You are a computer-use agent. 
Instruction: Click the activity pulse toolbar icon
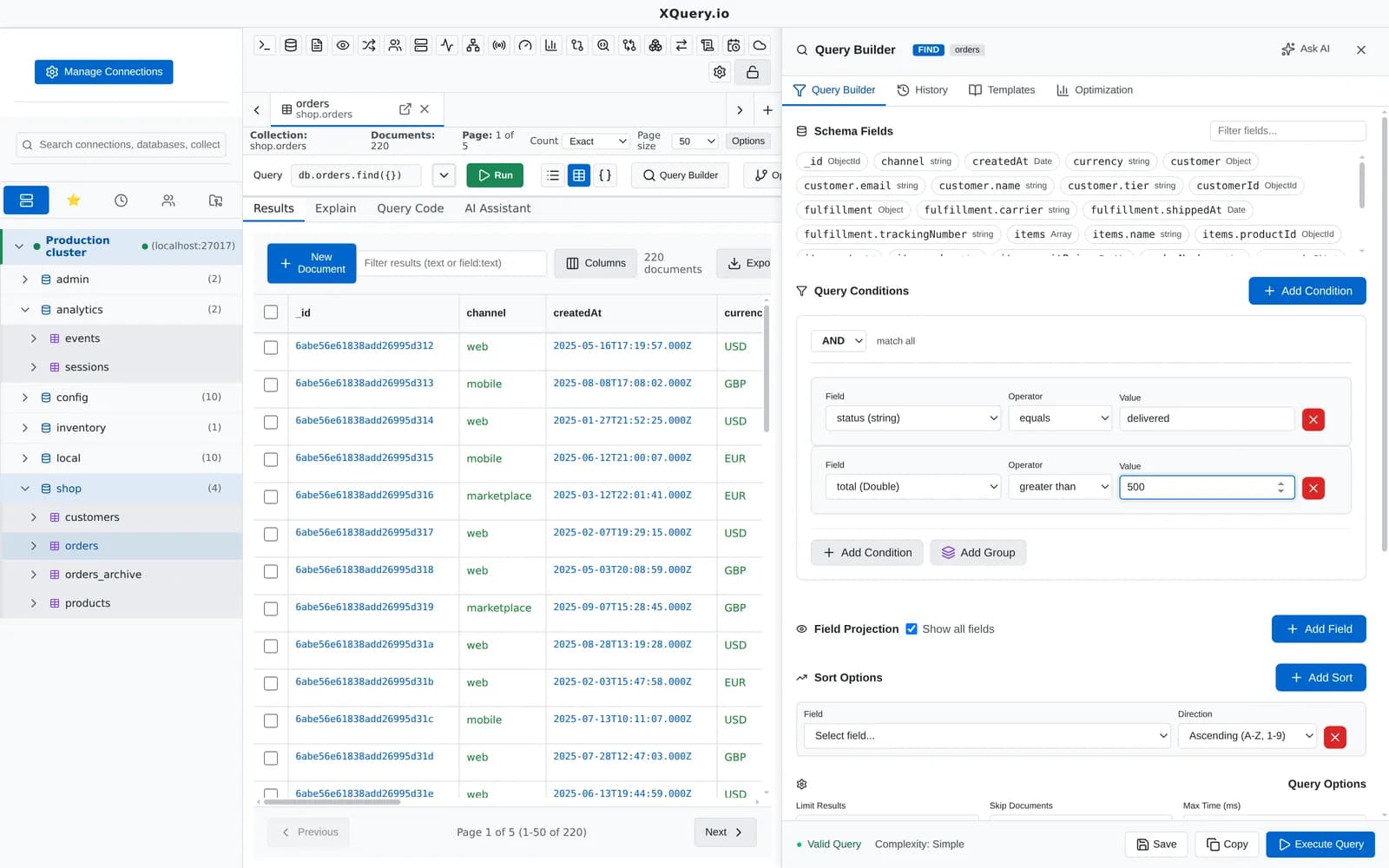447,45
